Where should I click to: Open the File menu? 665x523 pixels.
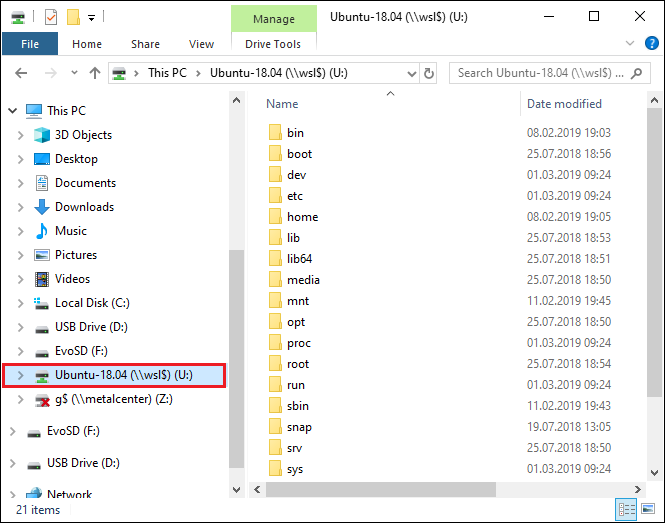click(x=30, y=44)
